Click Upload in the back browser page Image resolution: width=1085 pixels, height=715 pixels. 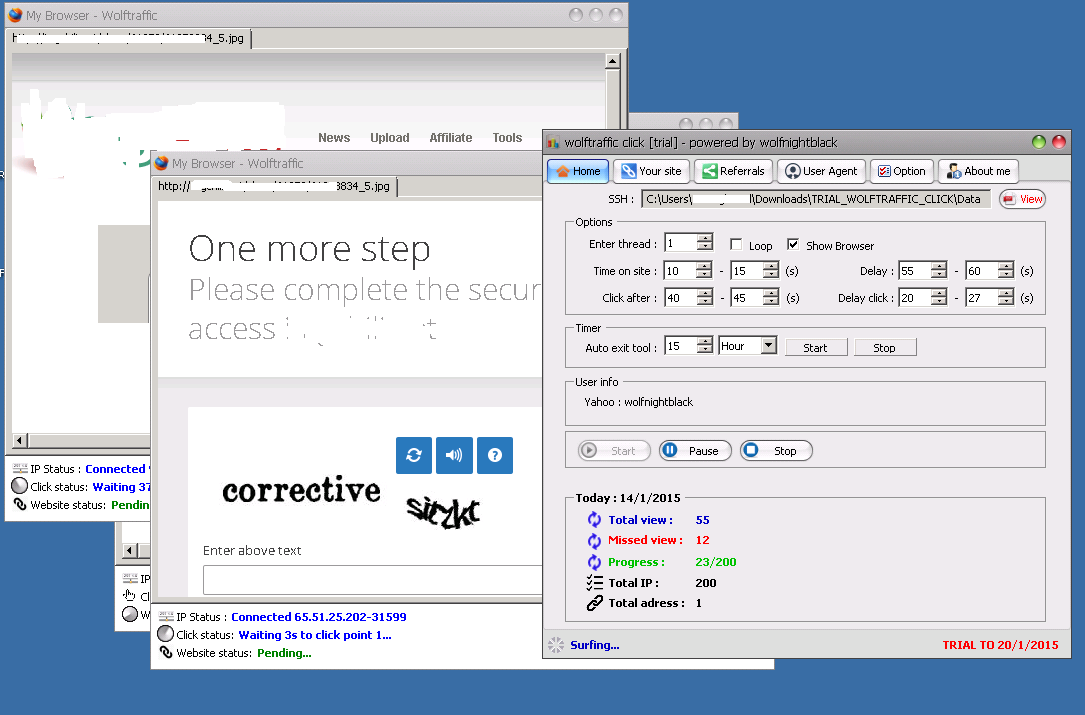(390, 138)
